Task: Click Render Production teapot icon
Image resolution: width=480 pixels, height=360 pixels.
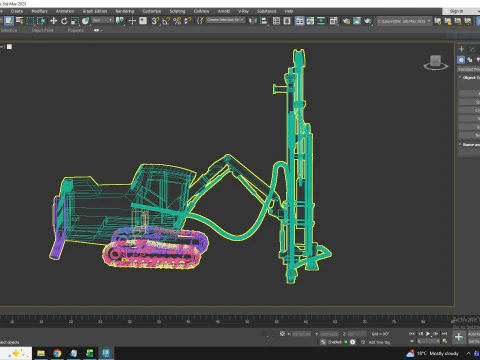Action: 367,21
